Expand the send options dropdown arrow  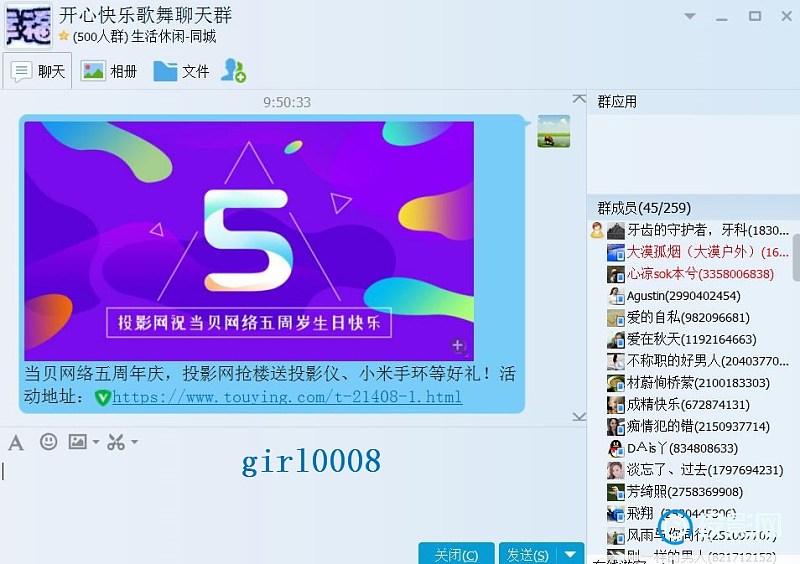(570, 554)
